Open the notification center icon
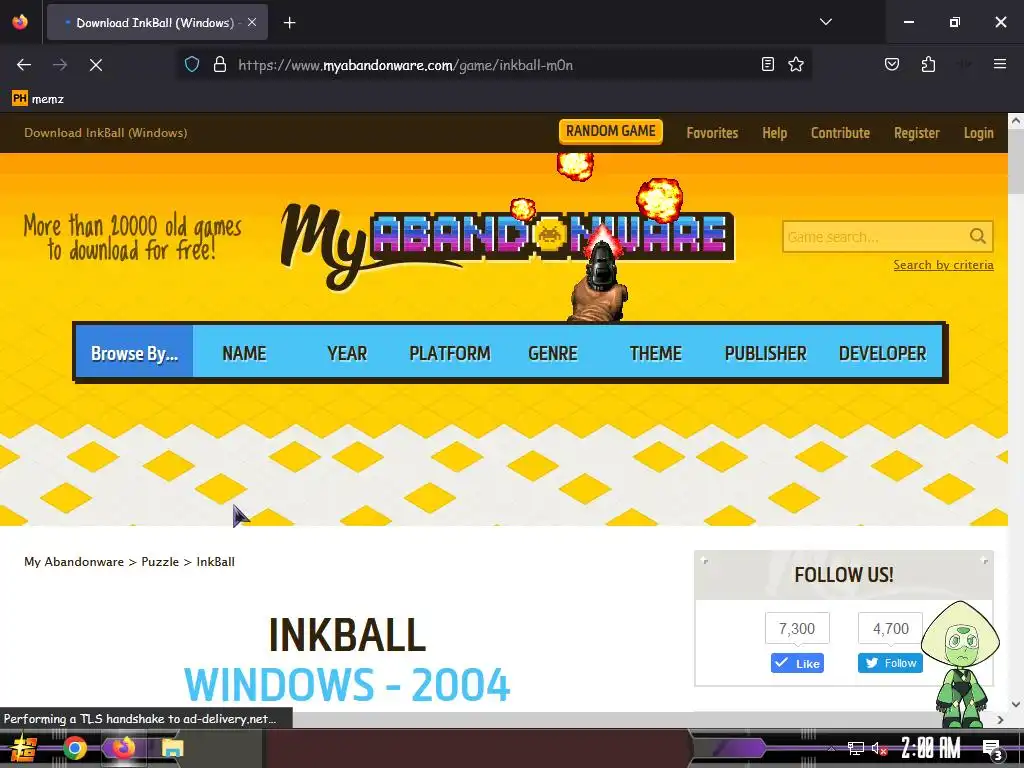 coord(993,750)
